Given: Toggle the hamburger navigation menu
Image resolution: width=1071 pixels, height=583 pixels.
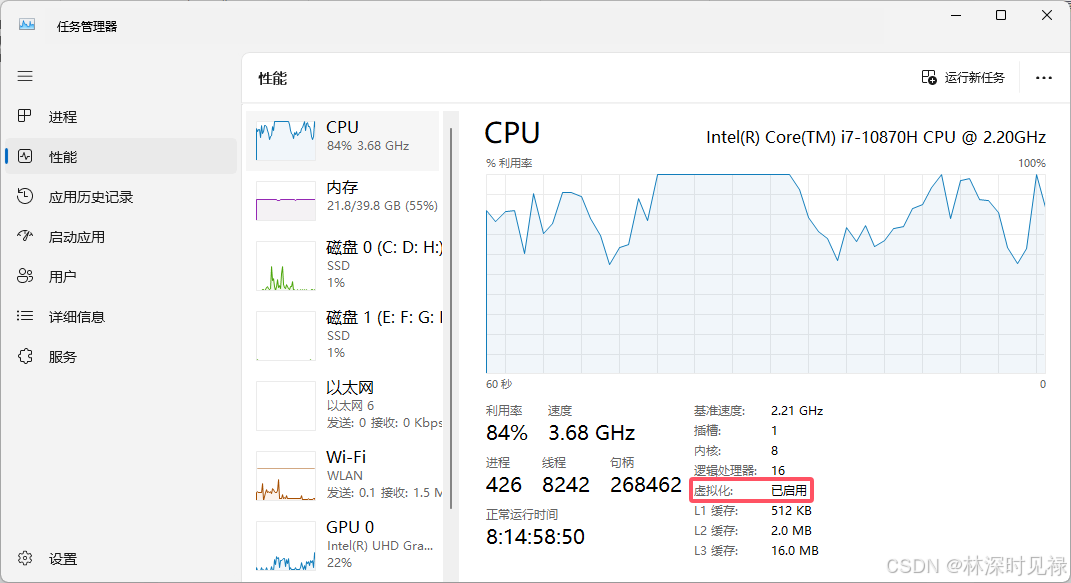Looking at the screenshot, I should (25, 76).
